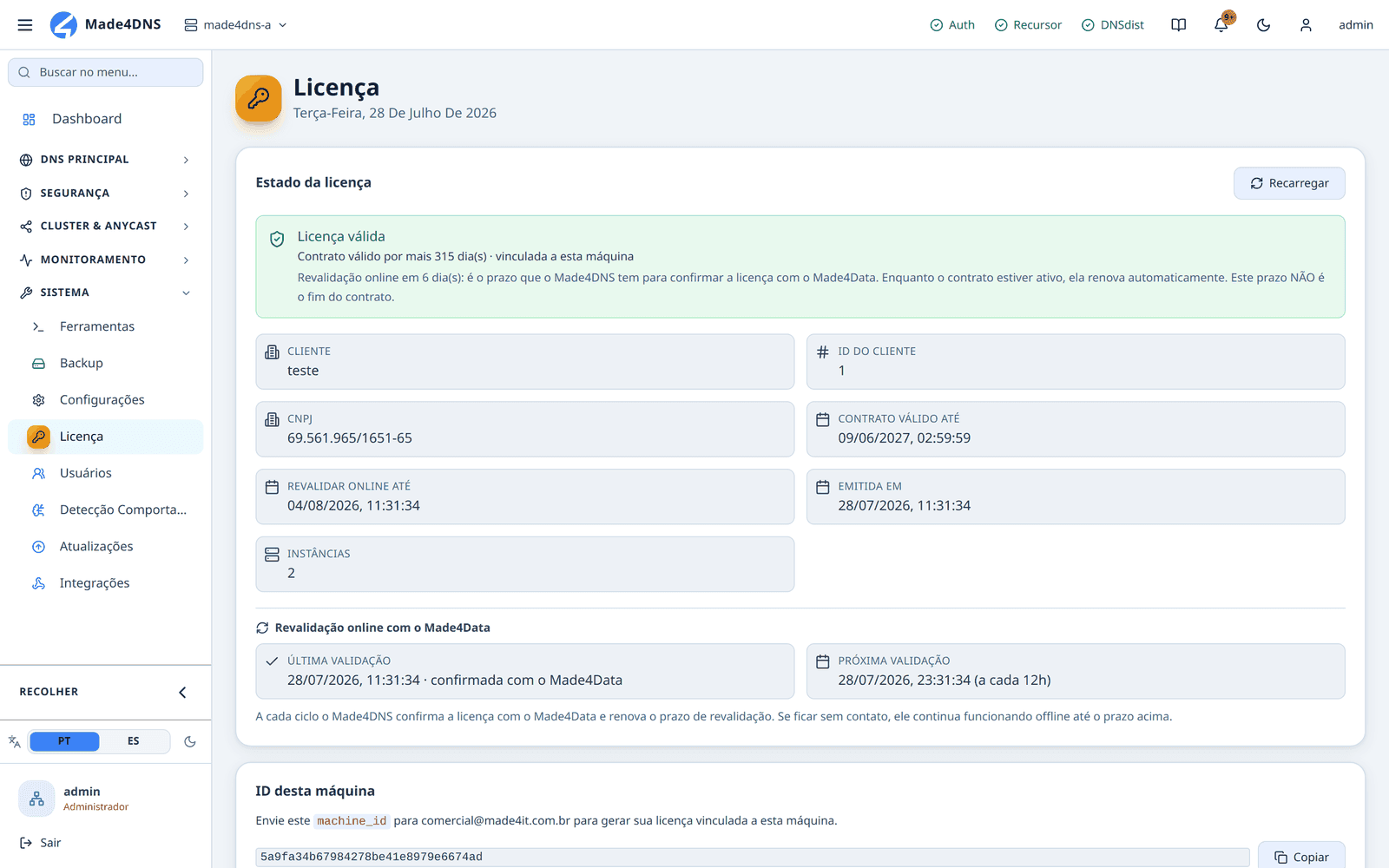Click the Atualizações arrow icon
This screenshot has height=868, width=1389.
click(38, 547)
